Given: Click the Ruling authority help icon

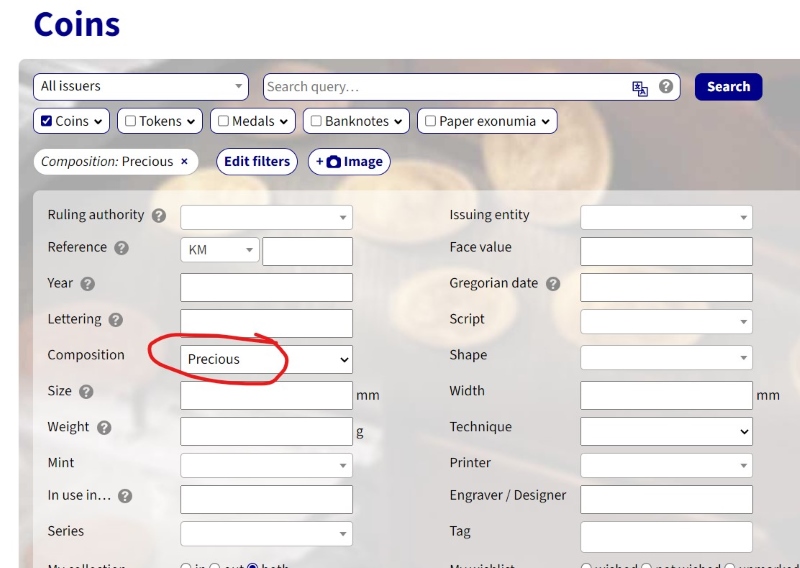Looking at the screenshot, I should pos(159,215).
